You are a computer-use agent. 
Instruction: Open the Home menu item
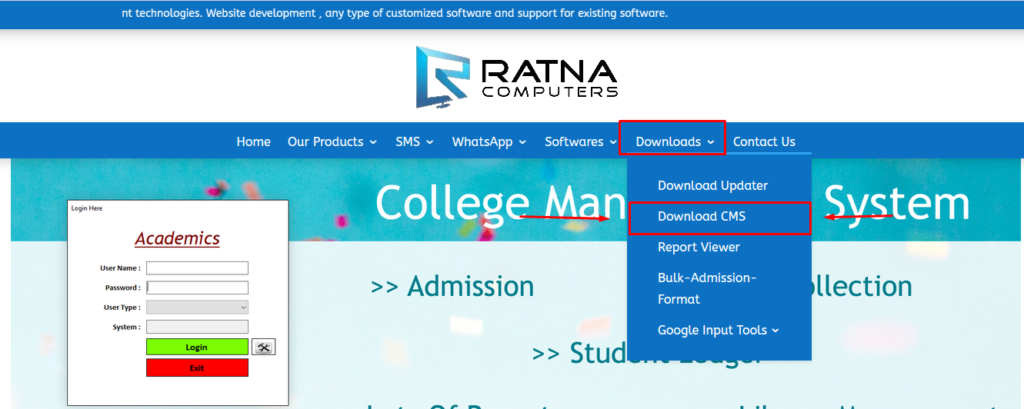tap(253, 142)
